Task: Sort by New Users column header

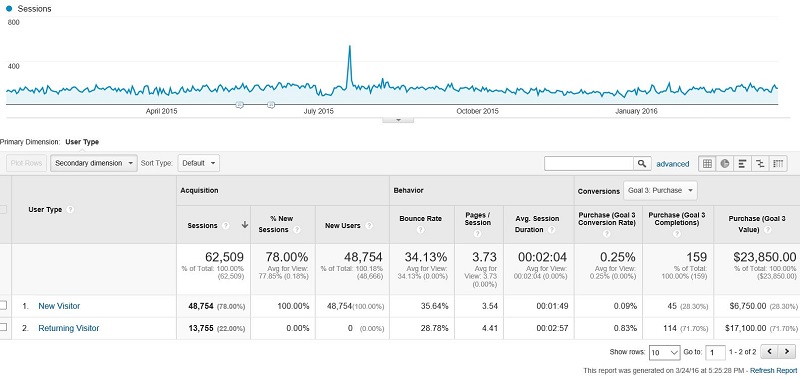Action: (343, 225)
